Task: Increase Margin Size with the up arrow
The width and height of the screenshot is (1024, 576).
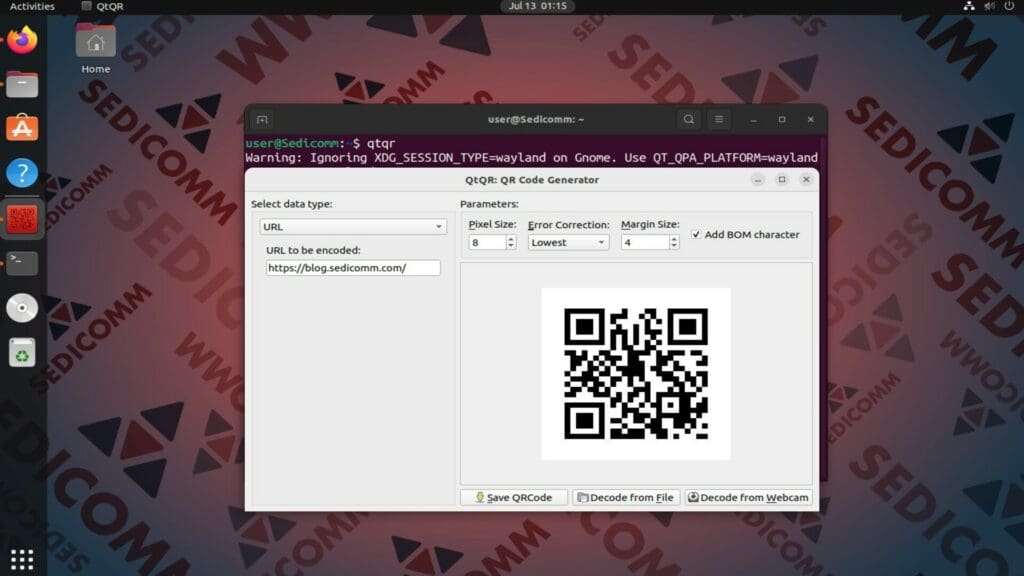Action: [674, 238]
